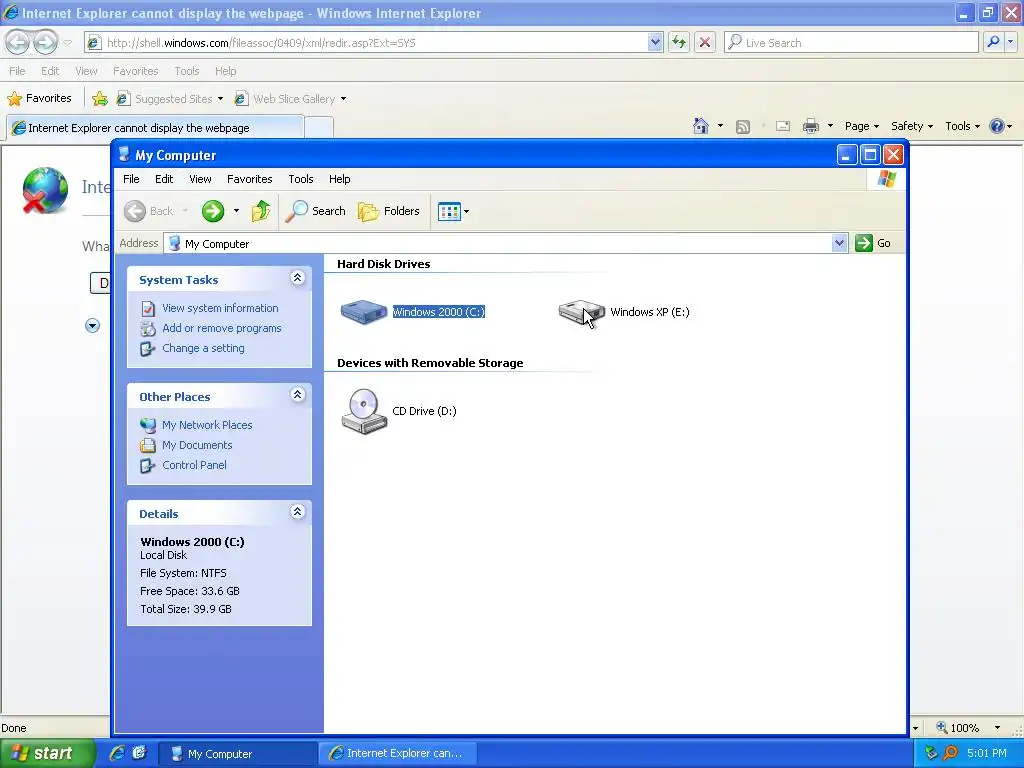Open a new tab in Internet Explorer

pos(319,127)
